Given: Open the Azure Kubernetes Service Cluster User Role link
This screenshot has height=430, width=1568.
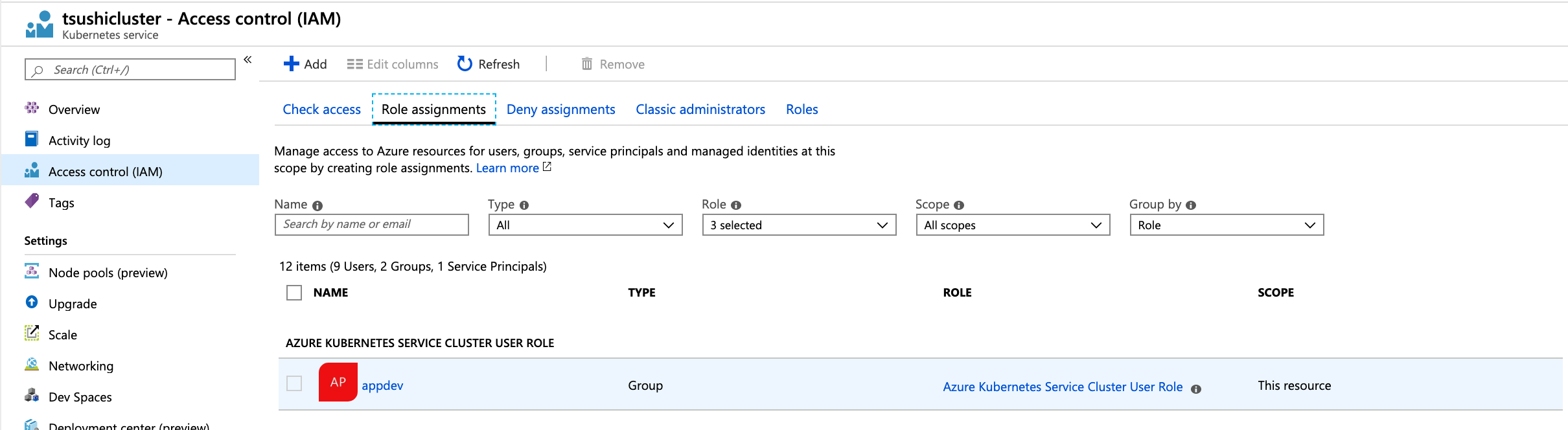Looking at the screenshot, I should pos(1063,387).
